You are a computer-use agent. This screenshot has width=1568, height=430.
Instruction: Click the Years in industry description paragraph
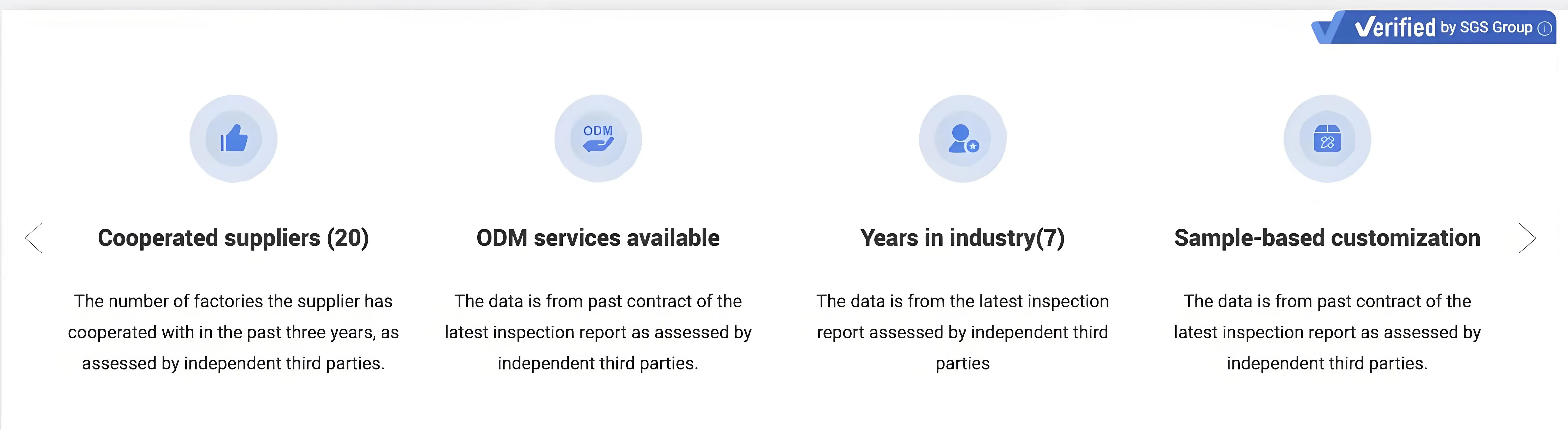click(x=962, y=332)
